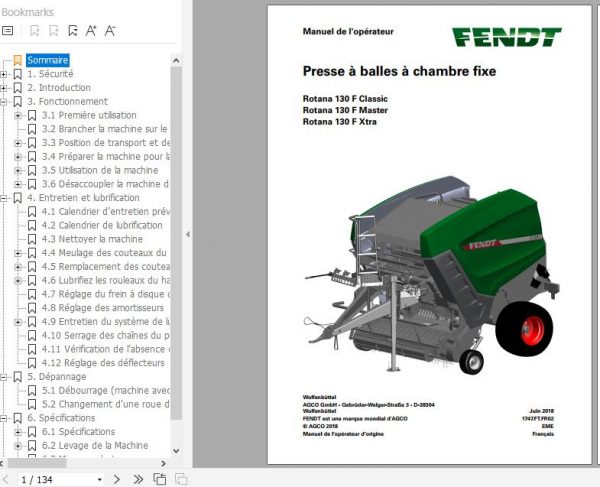The height and width of the screenshot is (487, 600).
Task: Click bookmark icon next to 1. Sécurité
Action: click(18, 74)
